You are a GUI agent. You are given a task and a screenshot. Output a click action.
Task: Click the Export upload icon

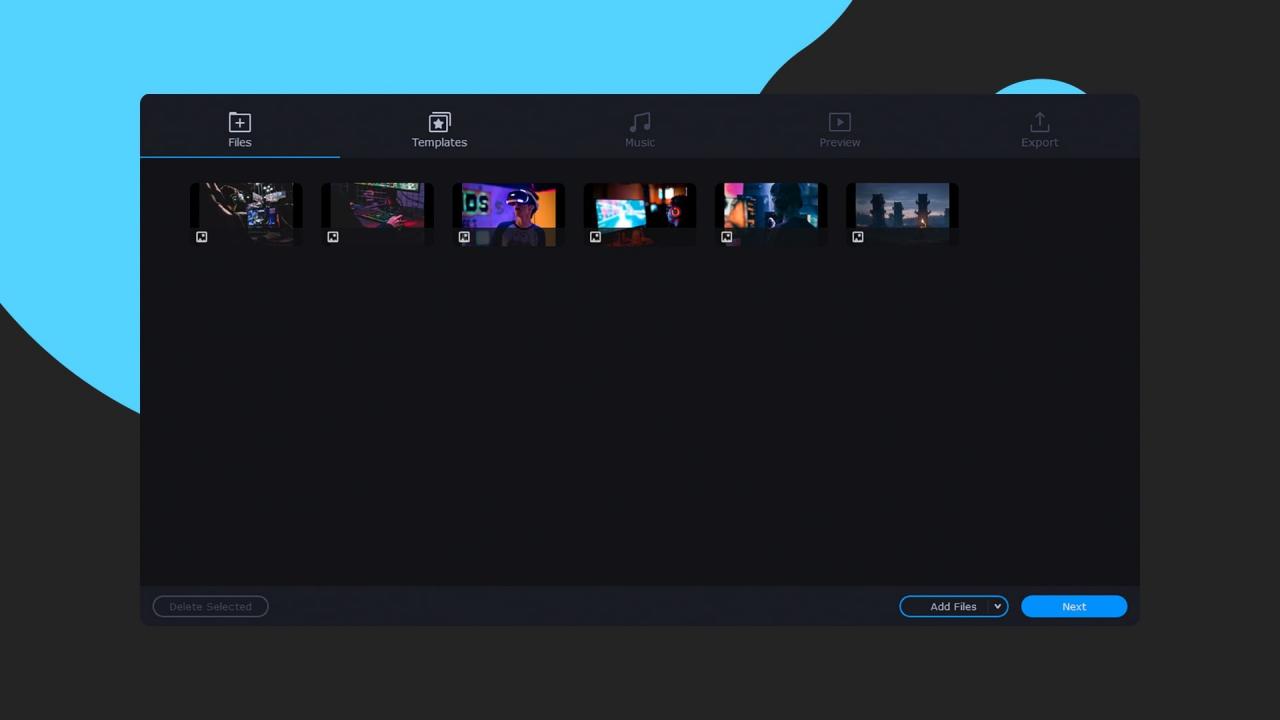point(1039,121)
